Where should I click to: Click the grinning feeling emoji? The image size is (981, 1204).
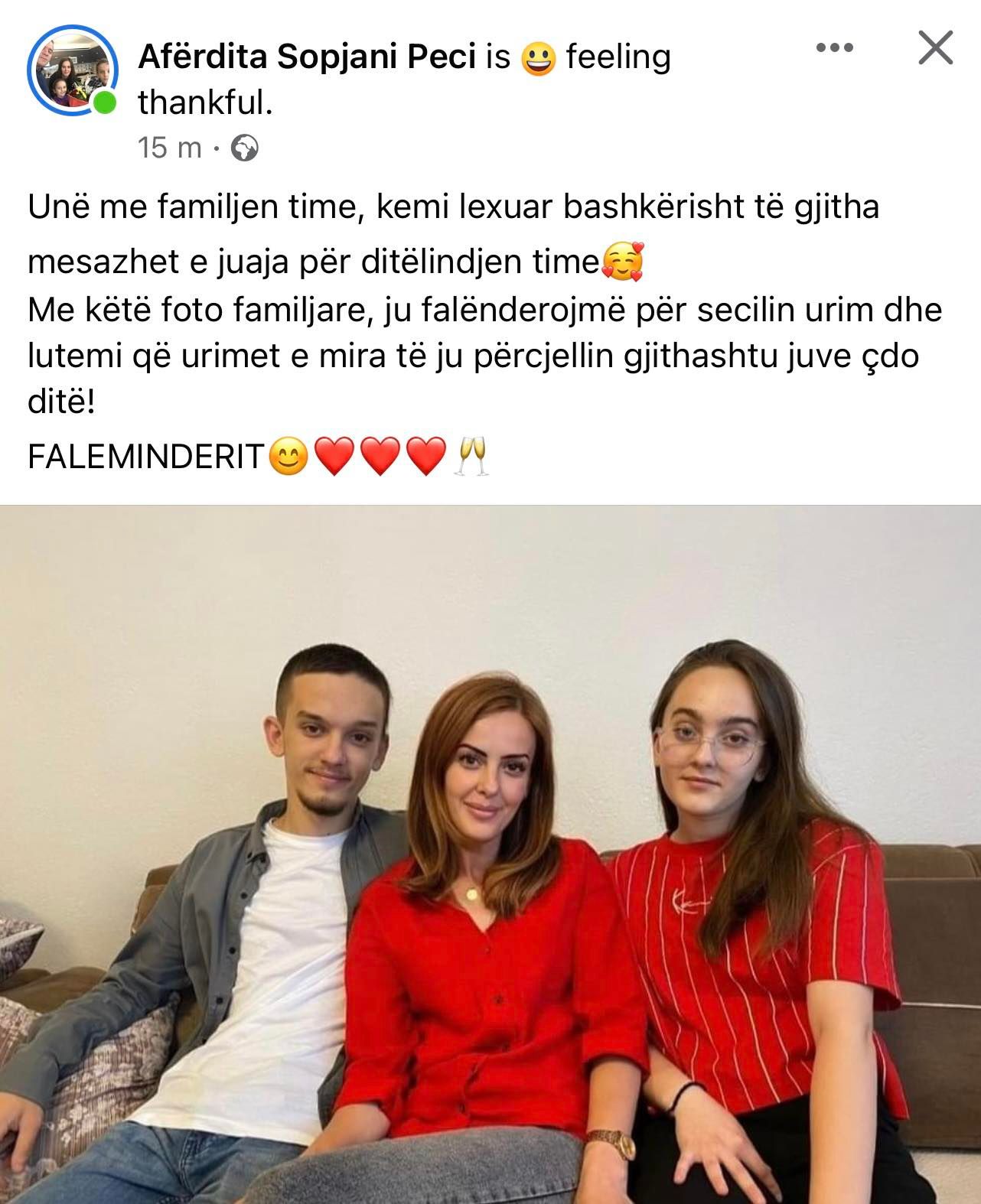(x=538, y=59)
